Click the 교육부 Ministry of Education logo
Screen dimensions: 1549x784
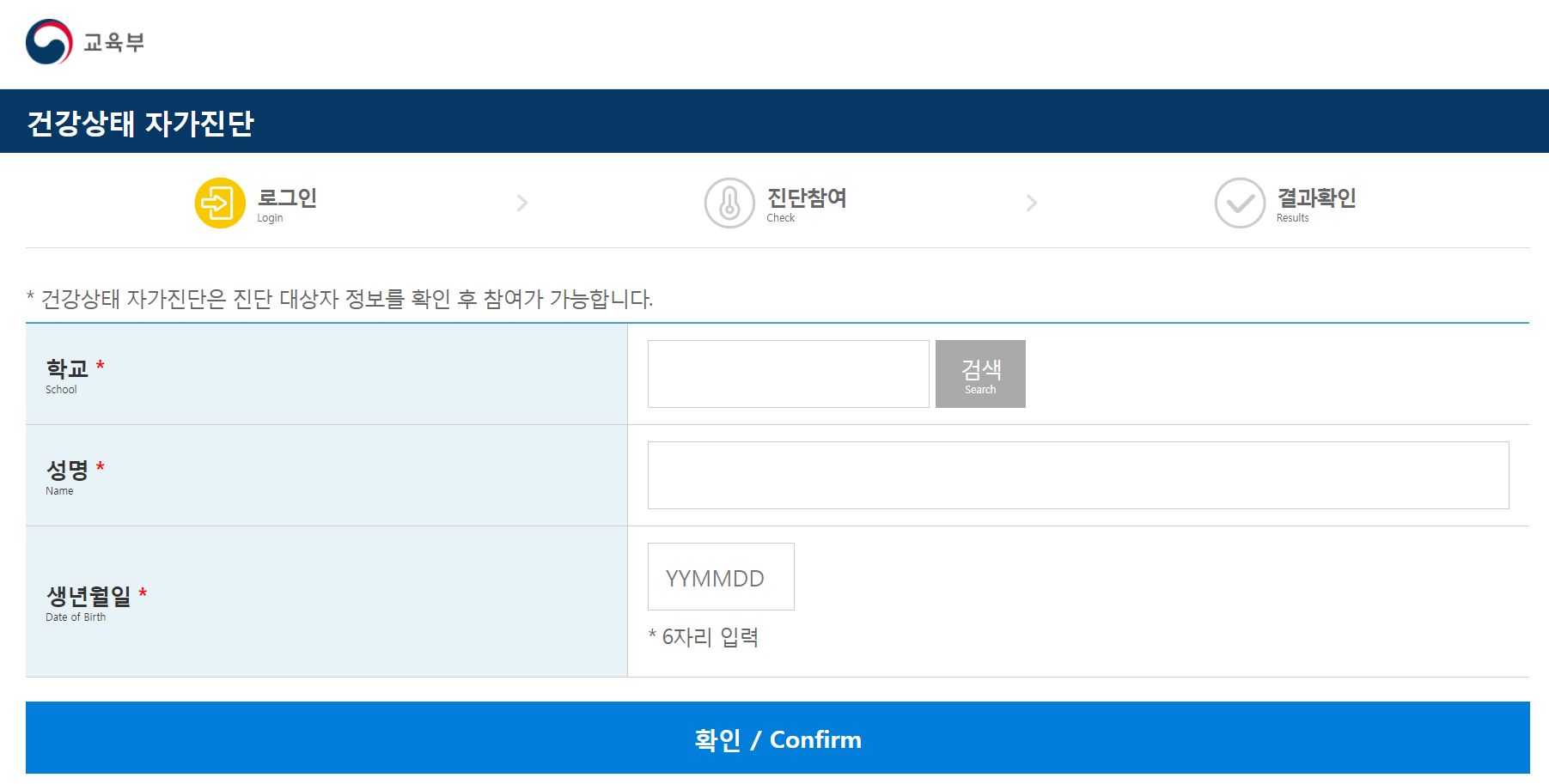pyautogui.click(x=84, y=43)
